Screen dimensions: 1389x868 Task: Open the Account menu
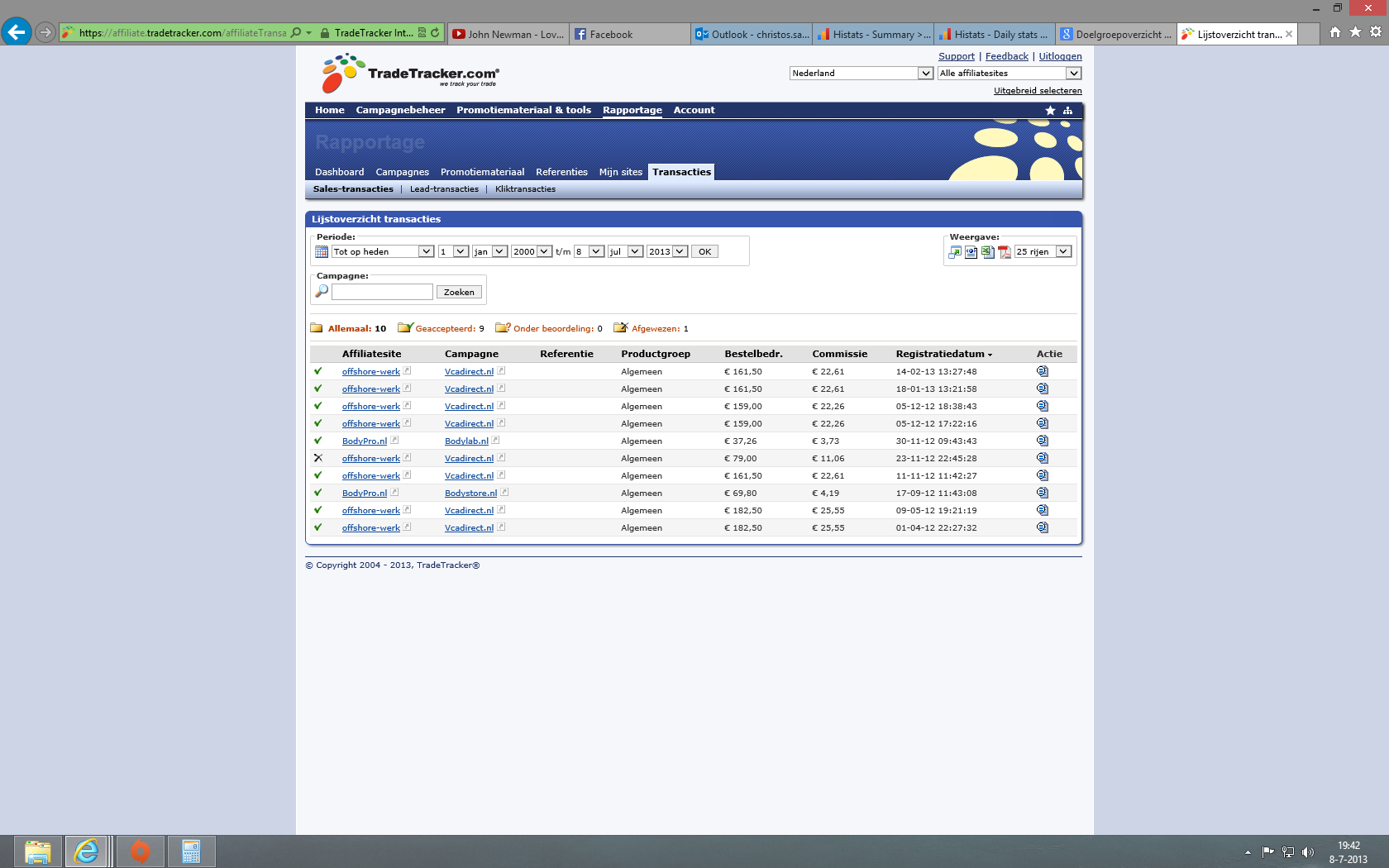(694, 110)
